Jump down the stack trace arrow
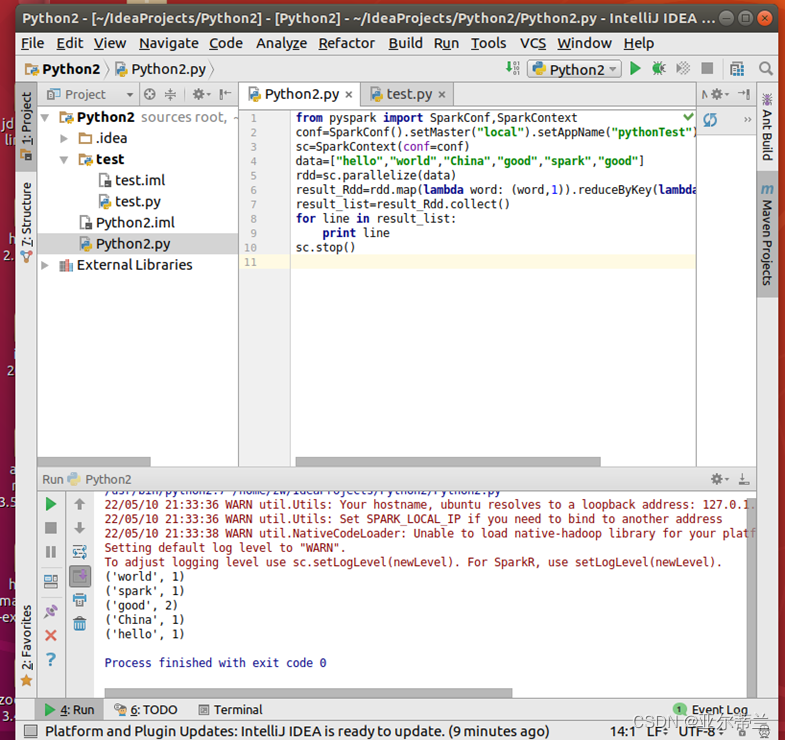785x740 pixels. point(80,528)
